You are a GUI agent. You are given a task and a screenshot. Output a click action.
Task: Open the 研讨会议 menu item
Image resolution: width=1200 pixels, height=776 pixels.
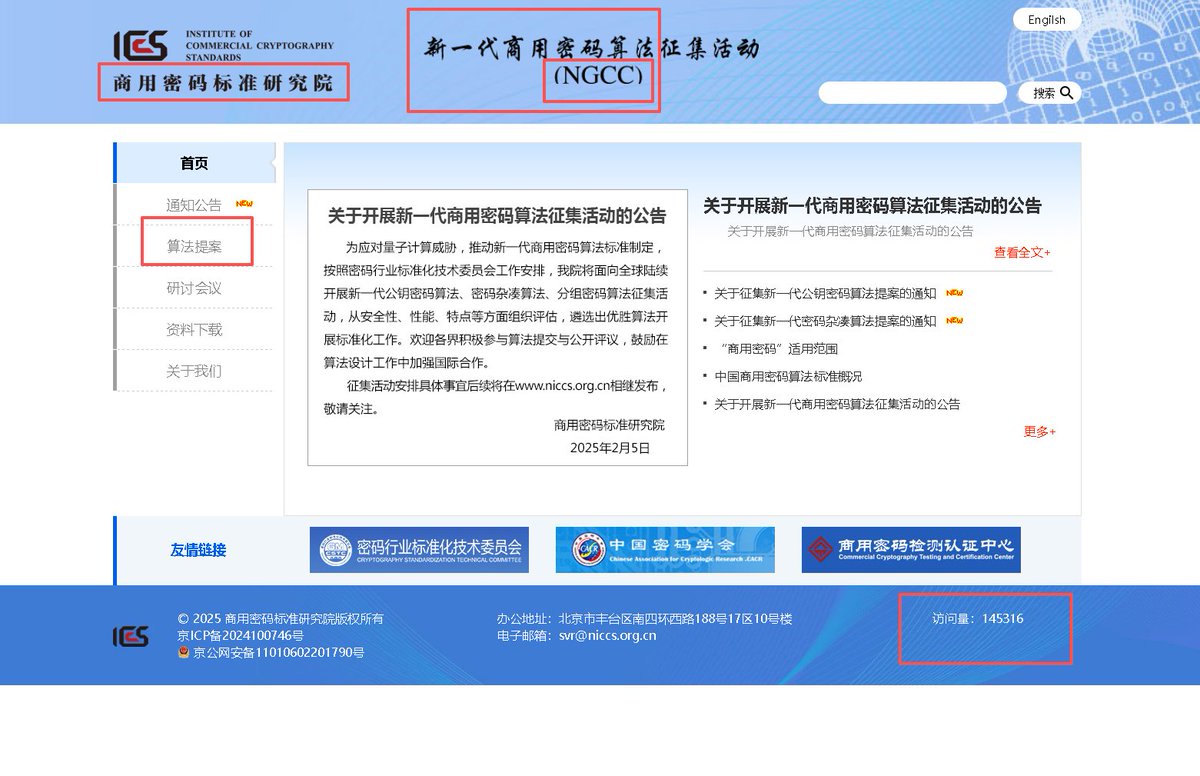(194, 288)
